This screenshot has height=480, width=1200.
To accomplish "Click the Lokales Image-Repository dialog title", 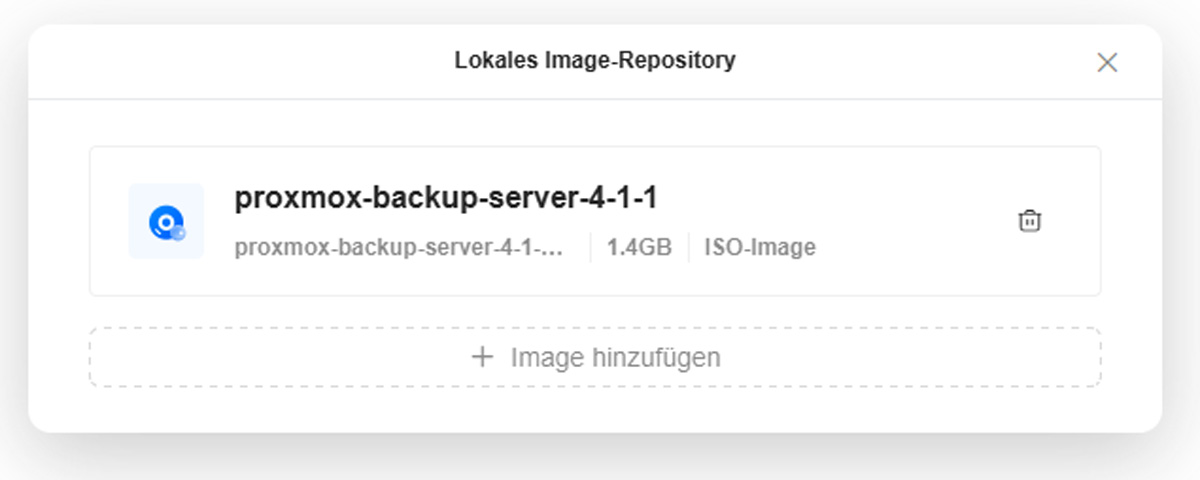I will [x=595, y=60].
